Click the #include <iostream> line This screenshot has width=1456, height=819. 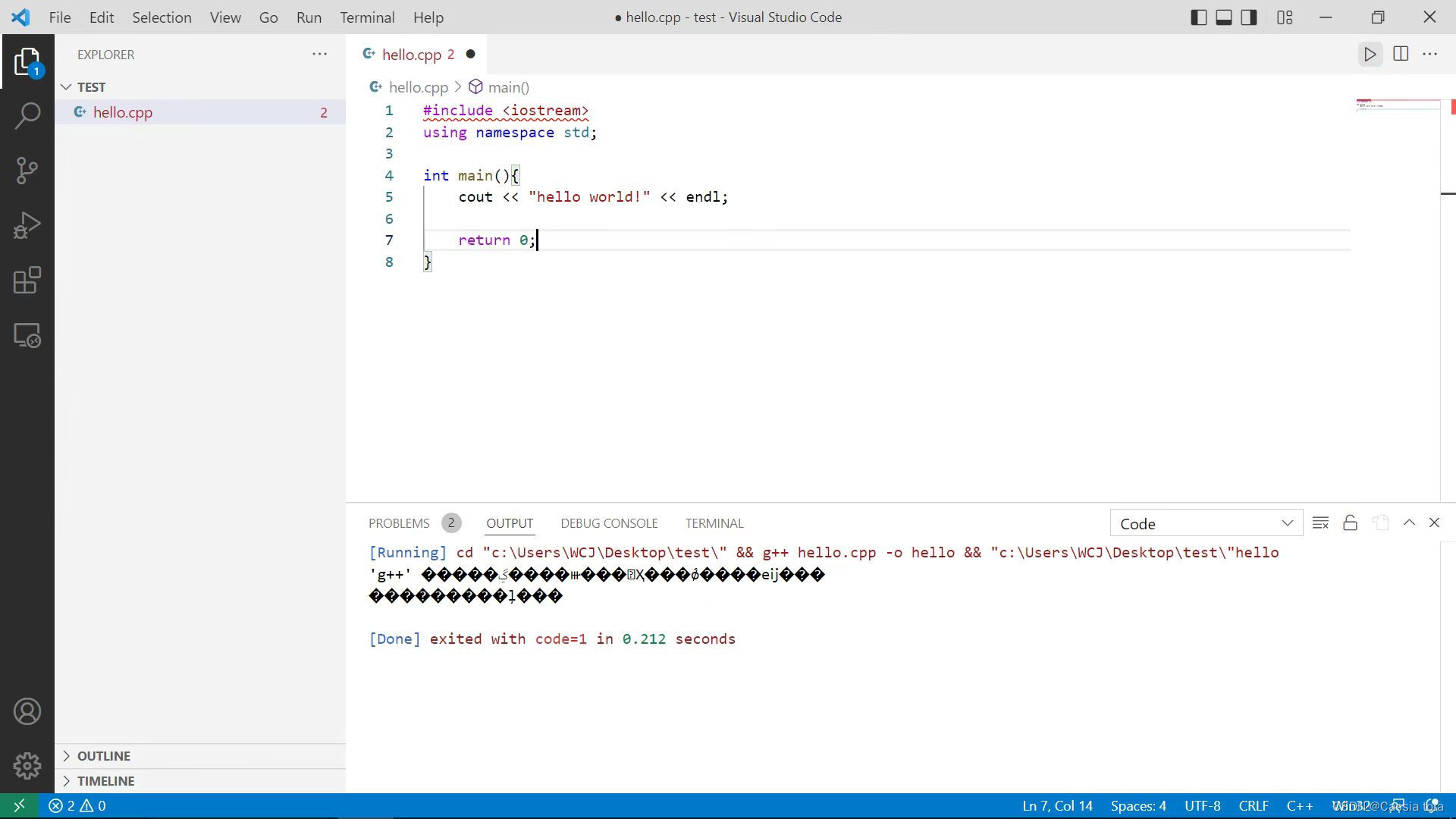506,111
